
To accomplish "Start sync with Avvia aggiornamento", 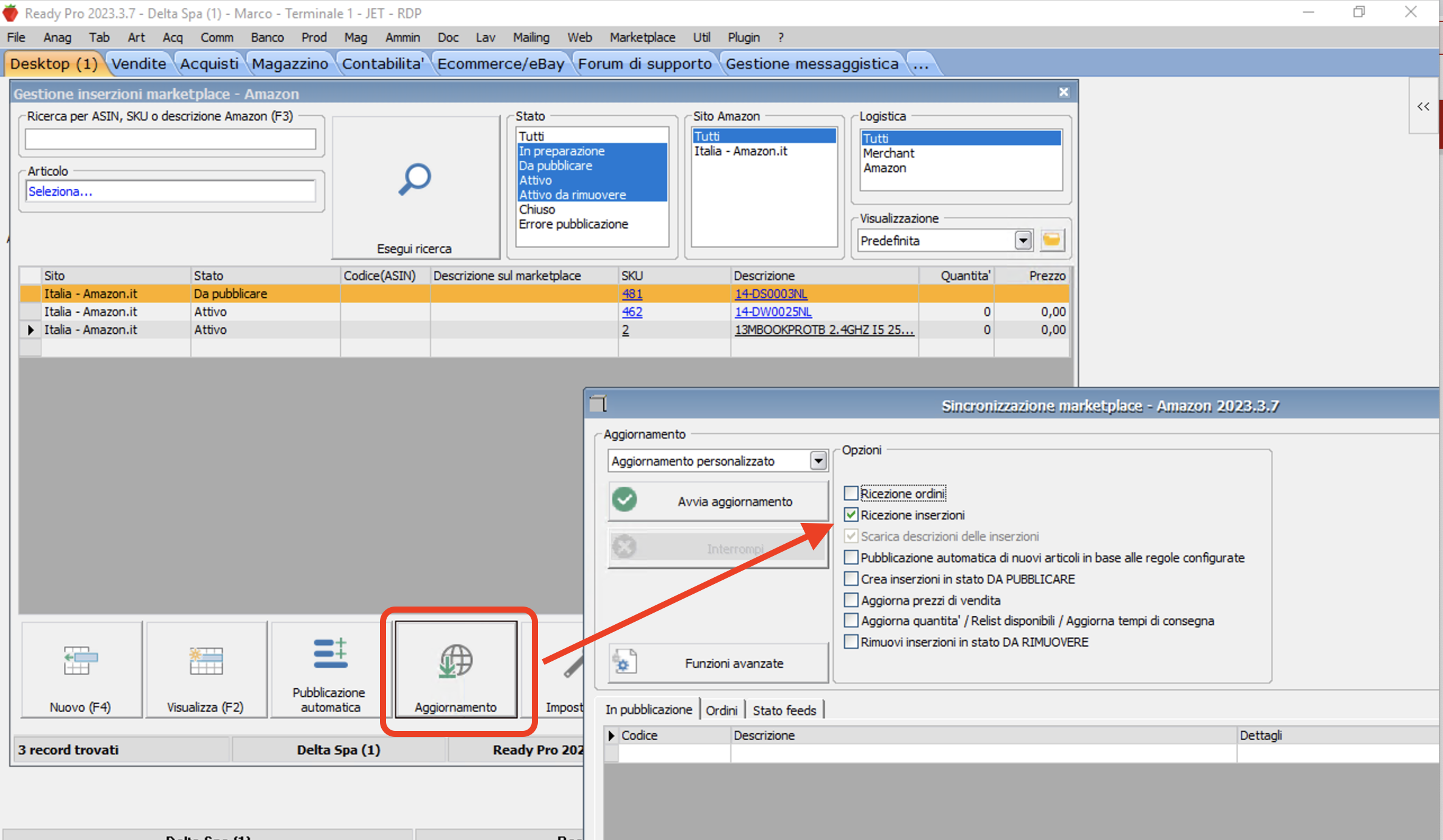I will (x=718, y=501).
